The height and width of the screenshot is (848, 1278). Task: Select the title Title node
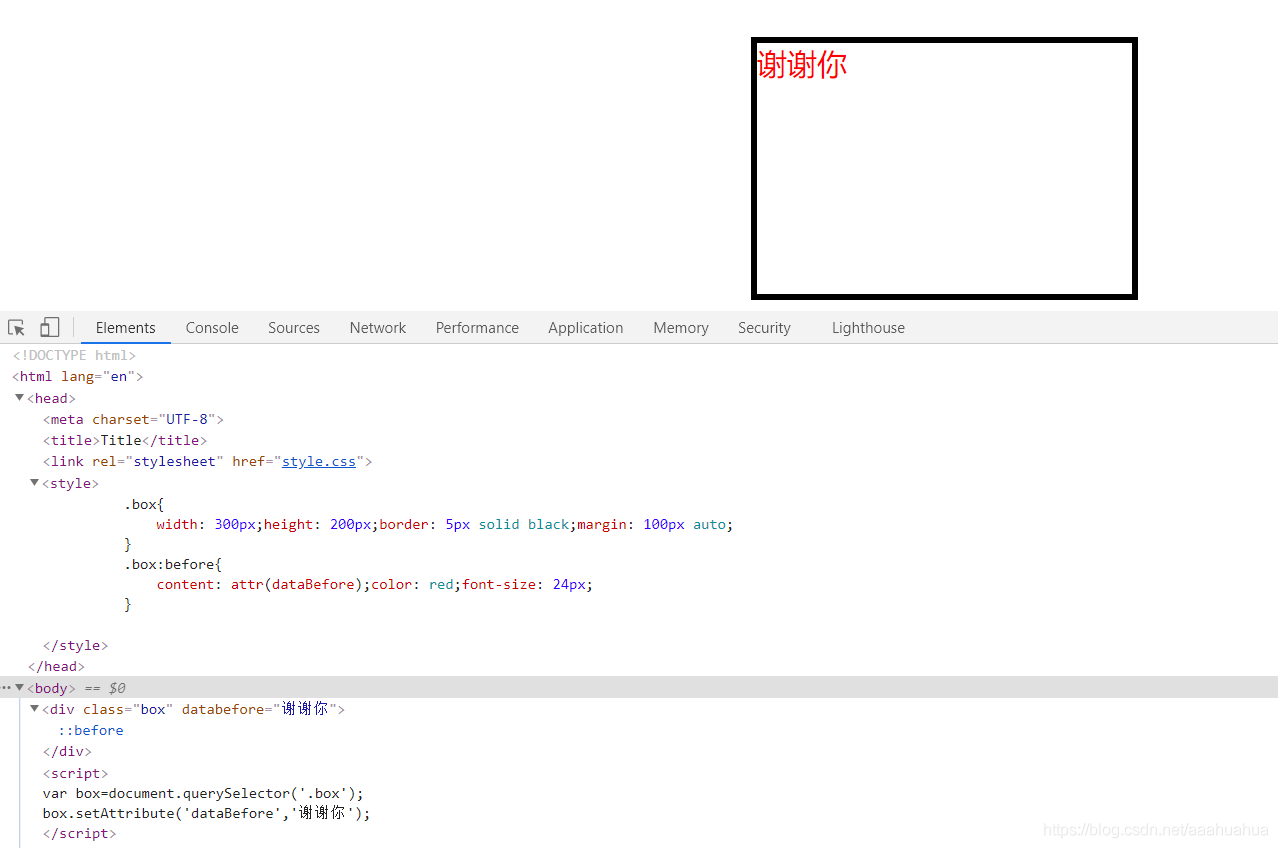pos(125,441)
